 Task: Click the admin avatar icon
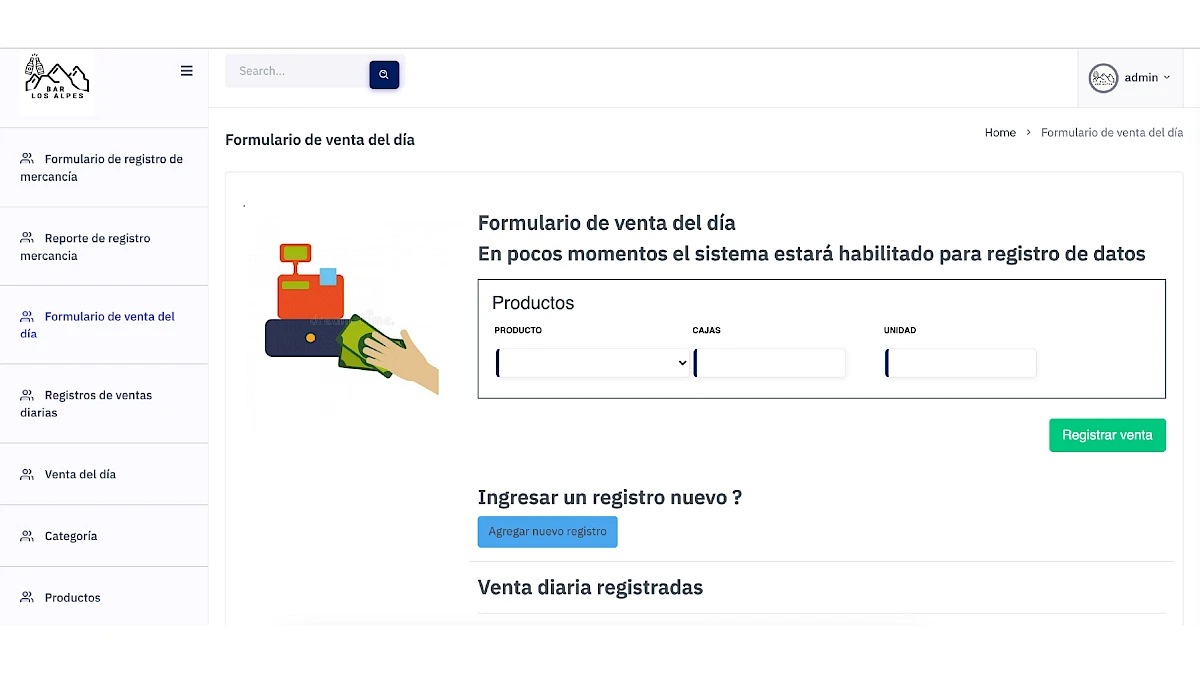click(1103, 78)
